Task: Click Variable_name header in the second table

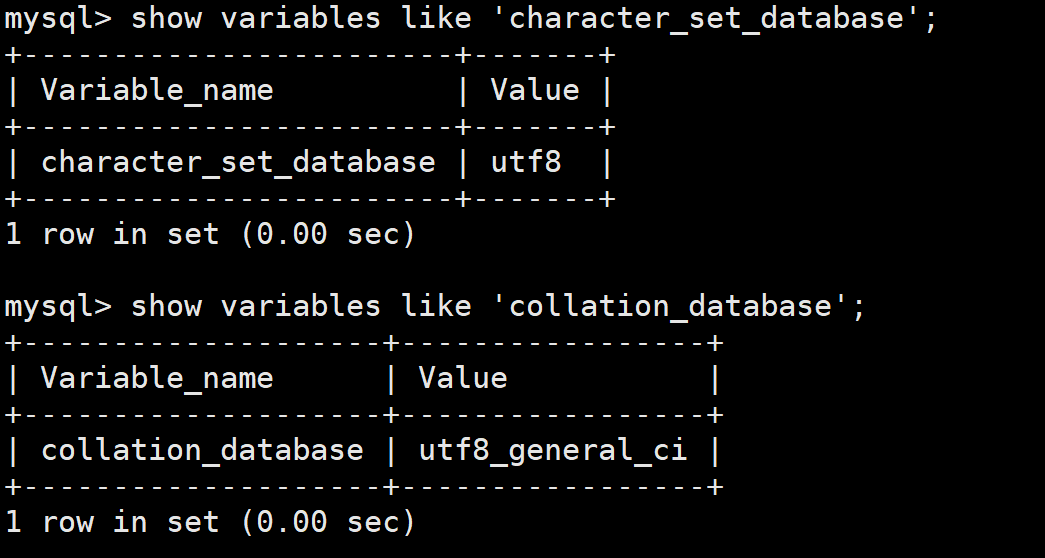Action: point(157,378)
